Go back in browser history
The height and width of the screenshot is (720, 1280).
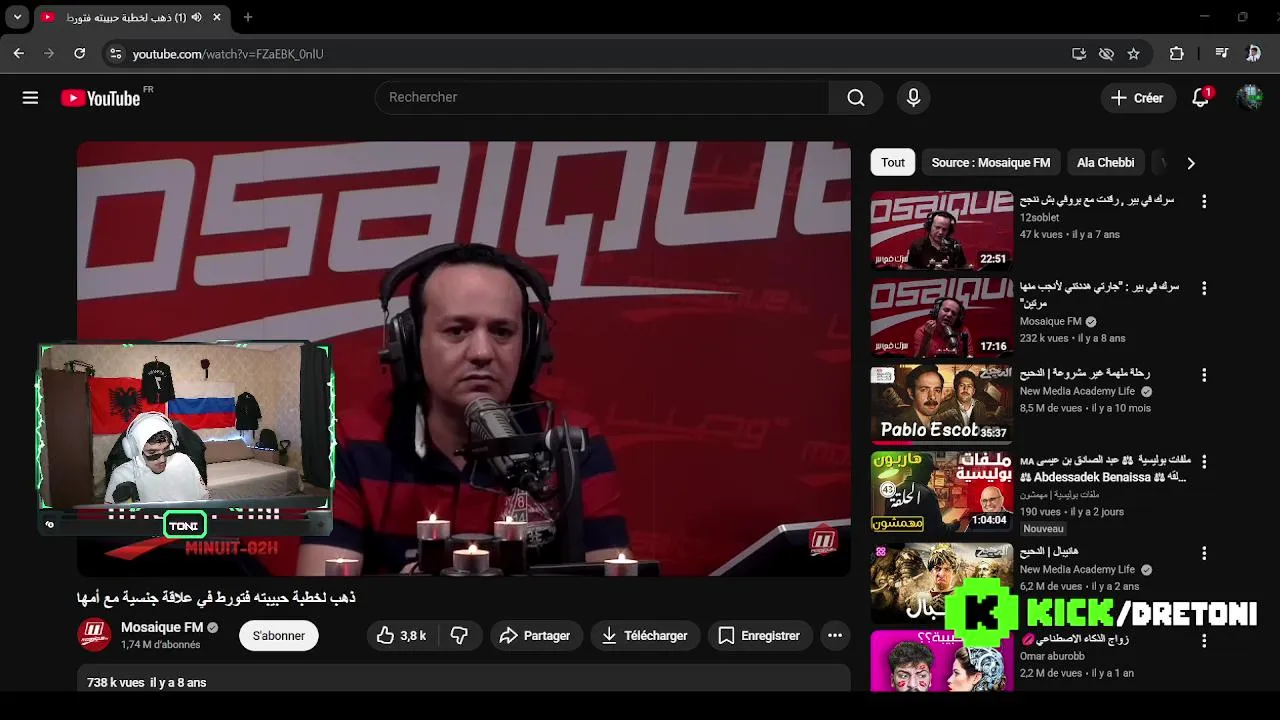pyautogui.click(x=19, y=54)
